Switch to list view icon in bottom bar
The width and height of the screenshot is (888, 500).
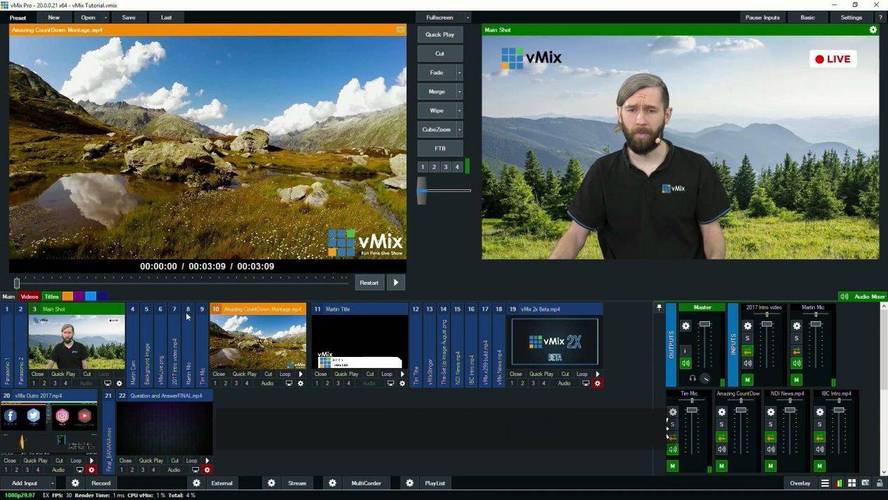pyautogui.click(x=825, y=483)
